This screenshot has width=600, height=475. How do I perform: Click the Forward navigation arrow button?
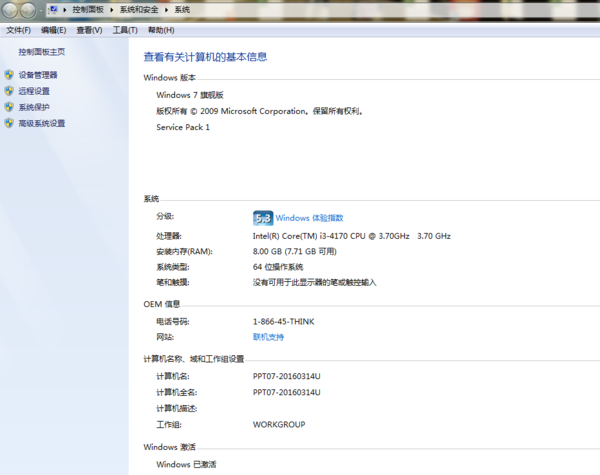click(28, 10)
